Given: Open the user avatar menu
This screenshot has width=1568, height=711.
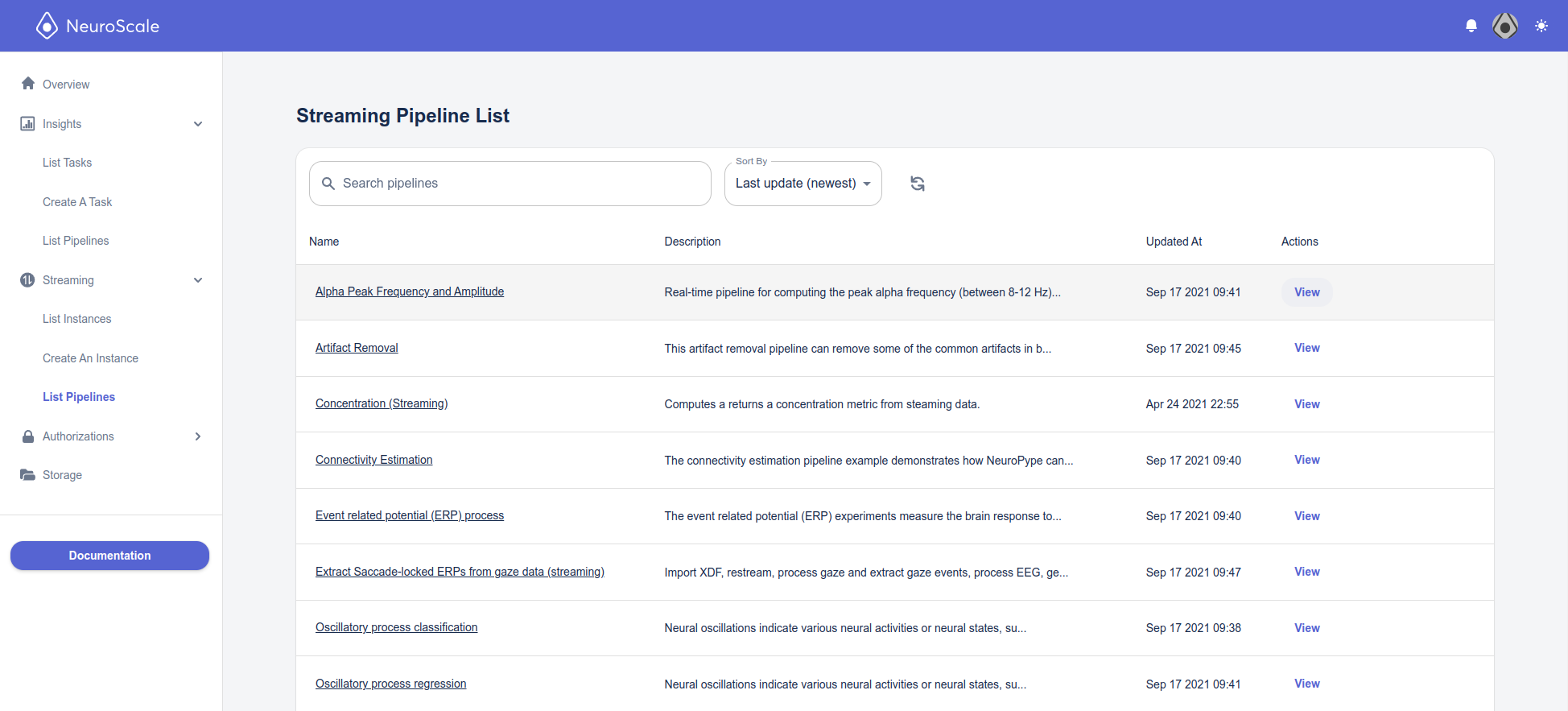Looking at the screenshot, I should (1505, 26).
